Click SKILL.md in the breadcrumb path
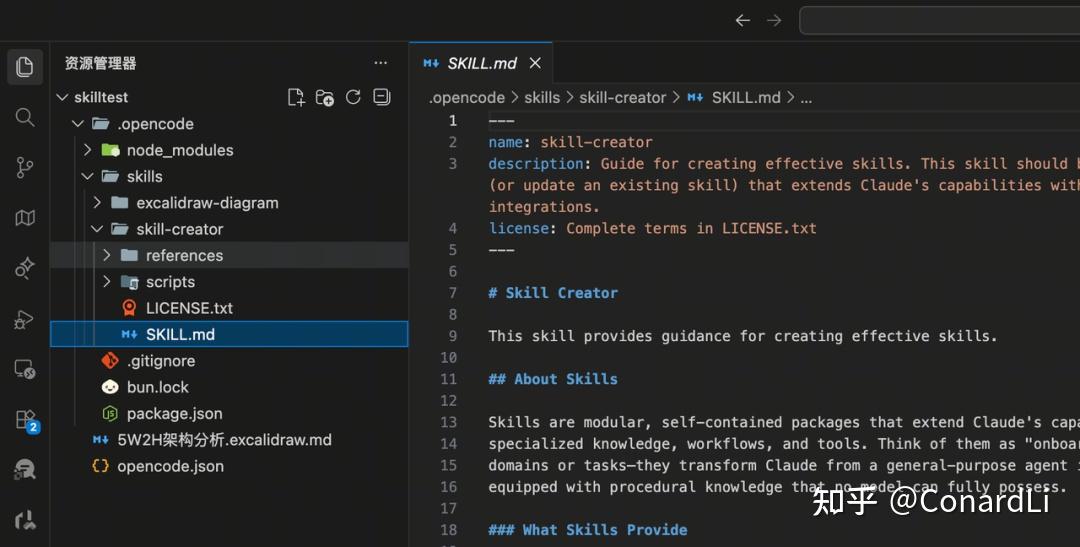1080x547 pixels. (746, 98)
